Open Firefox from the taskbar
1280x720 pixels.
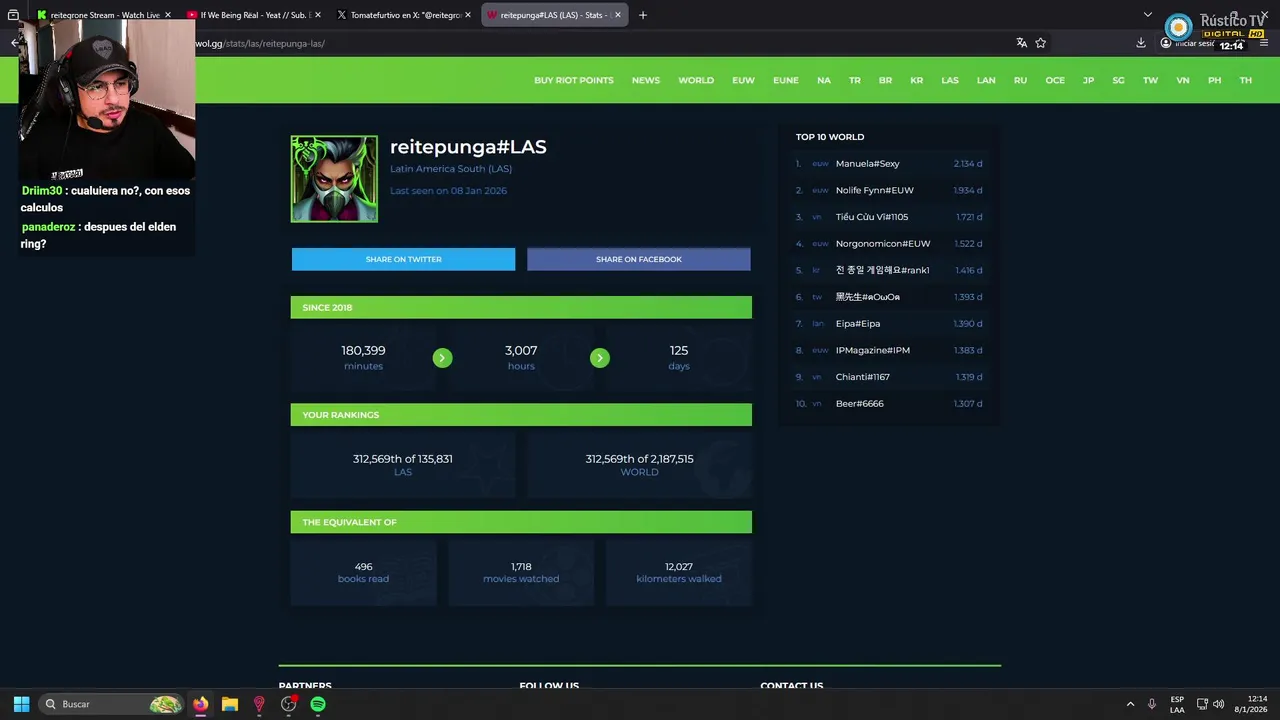(201, 704)
